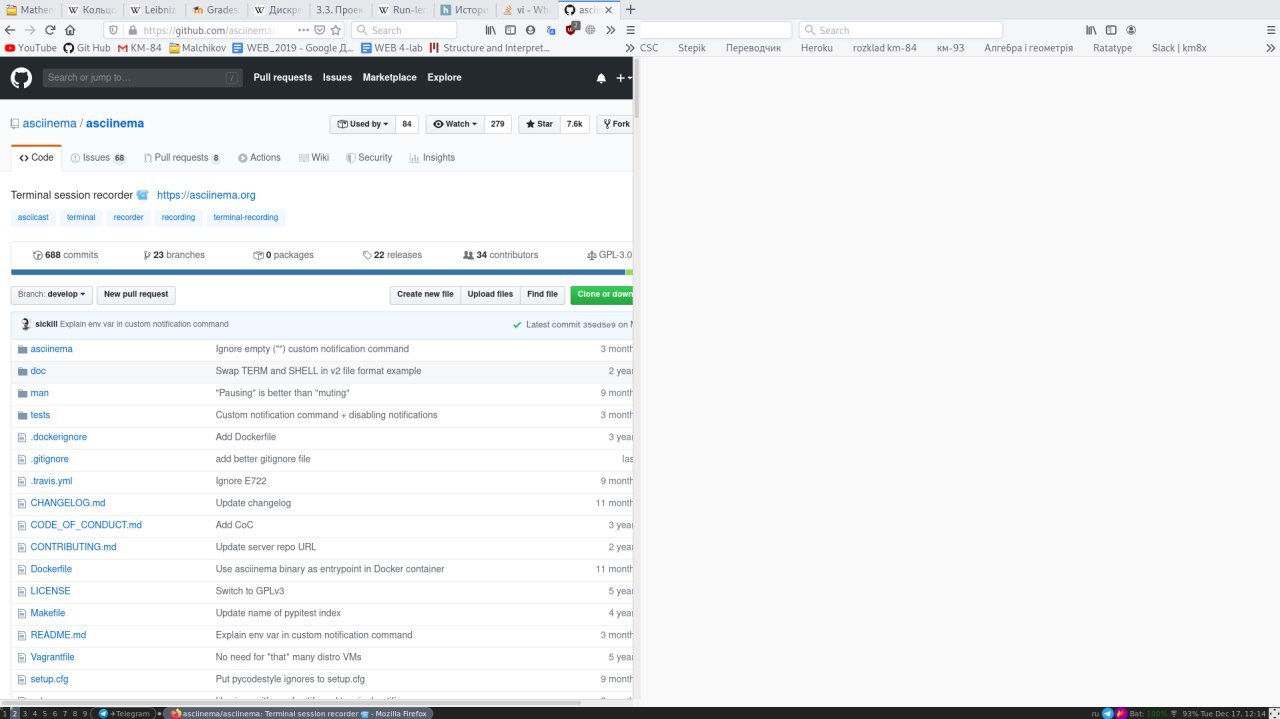Open the YouTube bookmark

(31, 47)
